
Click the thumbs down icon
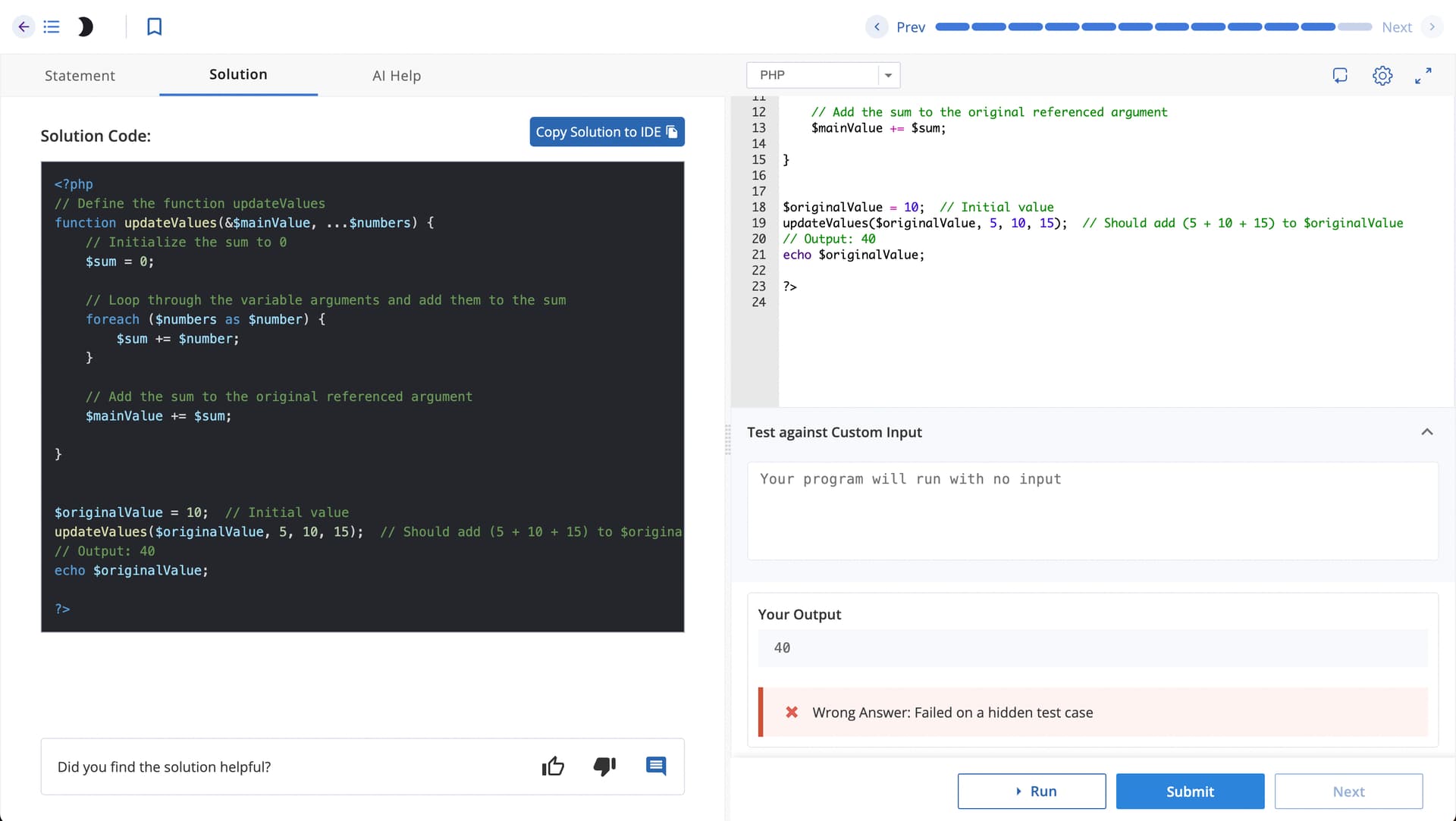pyautogui.click(x=604, y=766)
